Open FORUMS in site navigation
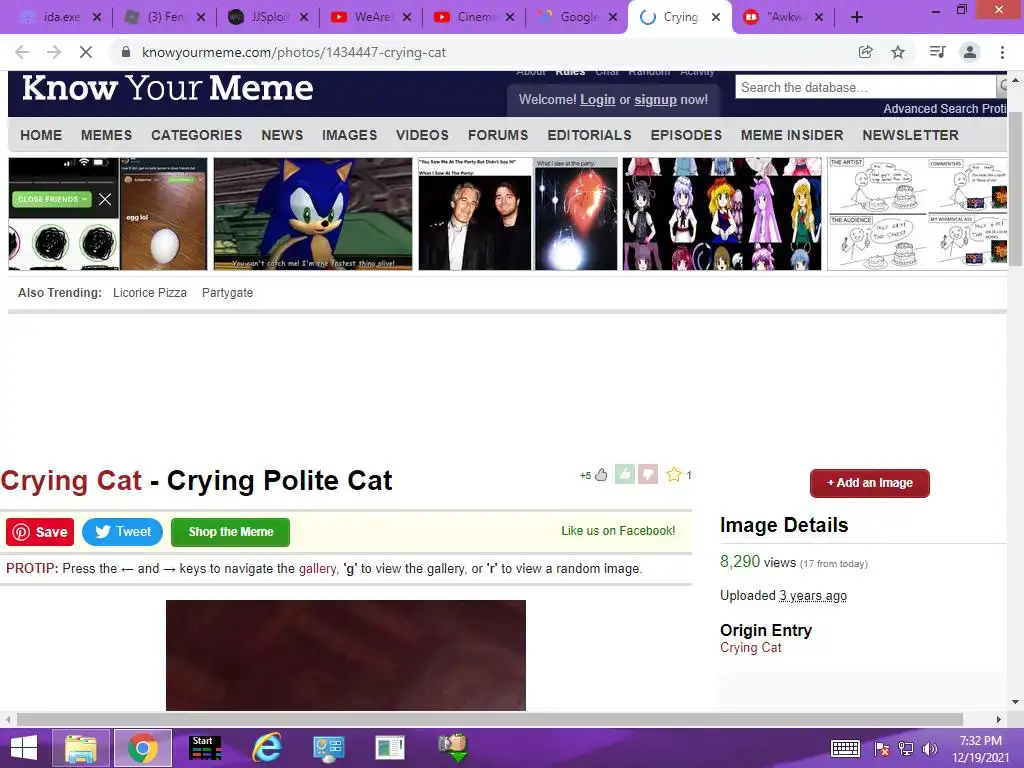The image size is (1024, 768). tap(498, 135)
